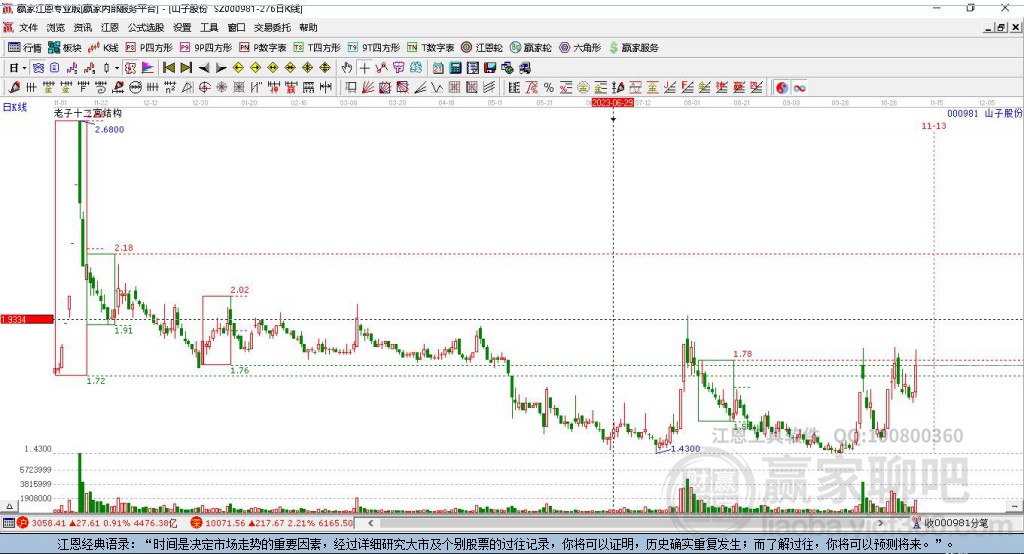Open the 江恩轮 tool
The width and height of the screenshot is (1024, 554).
(x=482, y=48)
